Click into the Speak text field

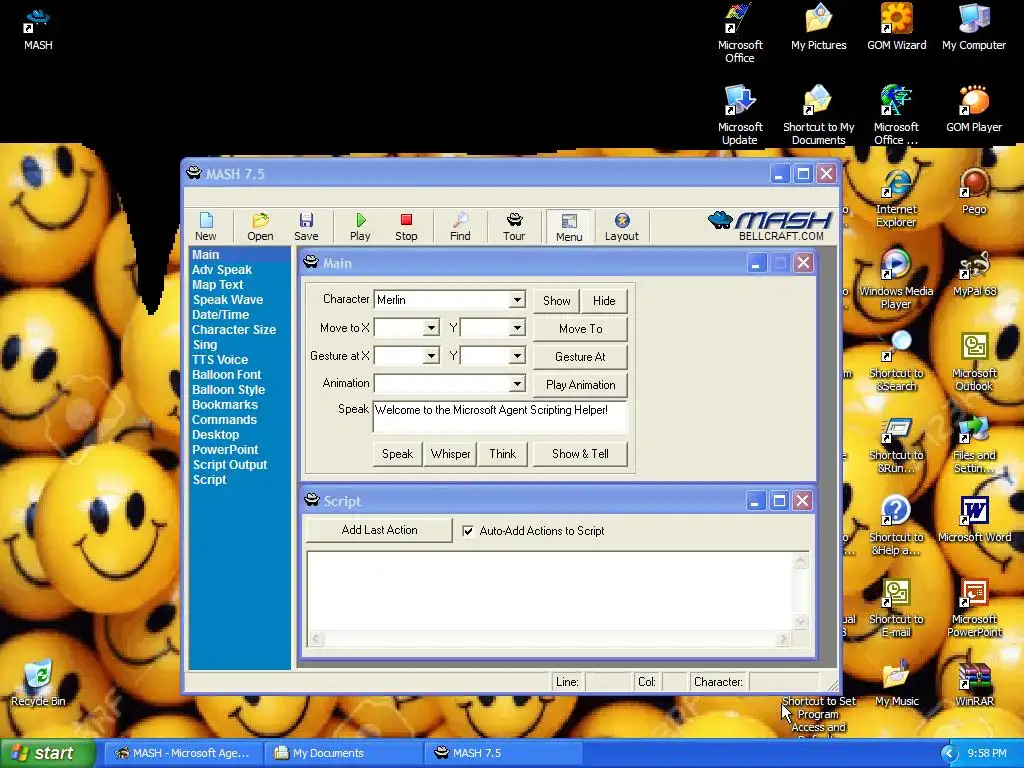[x=500, y=417]
